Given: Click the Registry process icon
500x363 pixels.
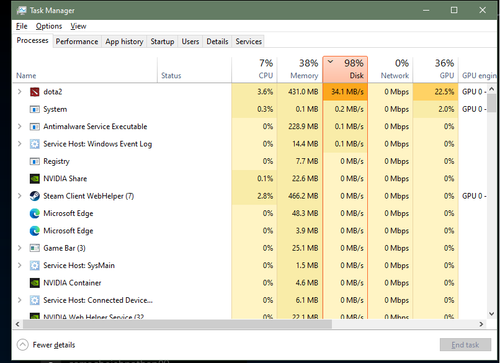Looking at the screenshot, I should point(35,161).
